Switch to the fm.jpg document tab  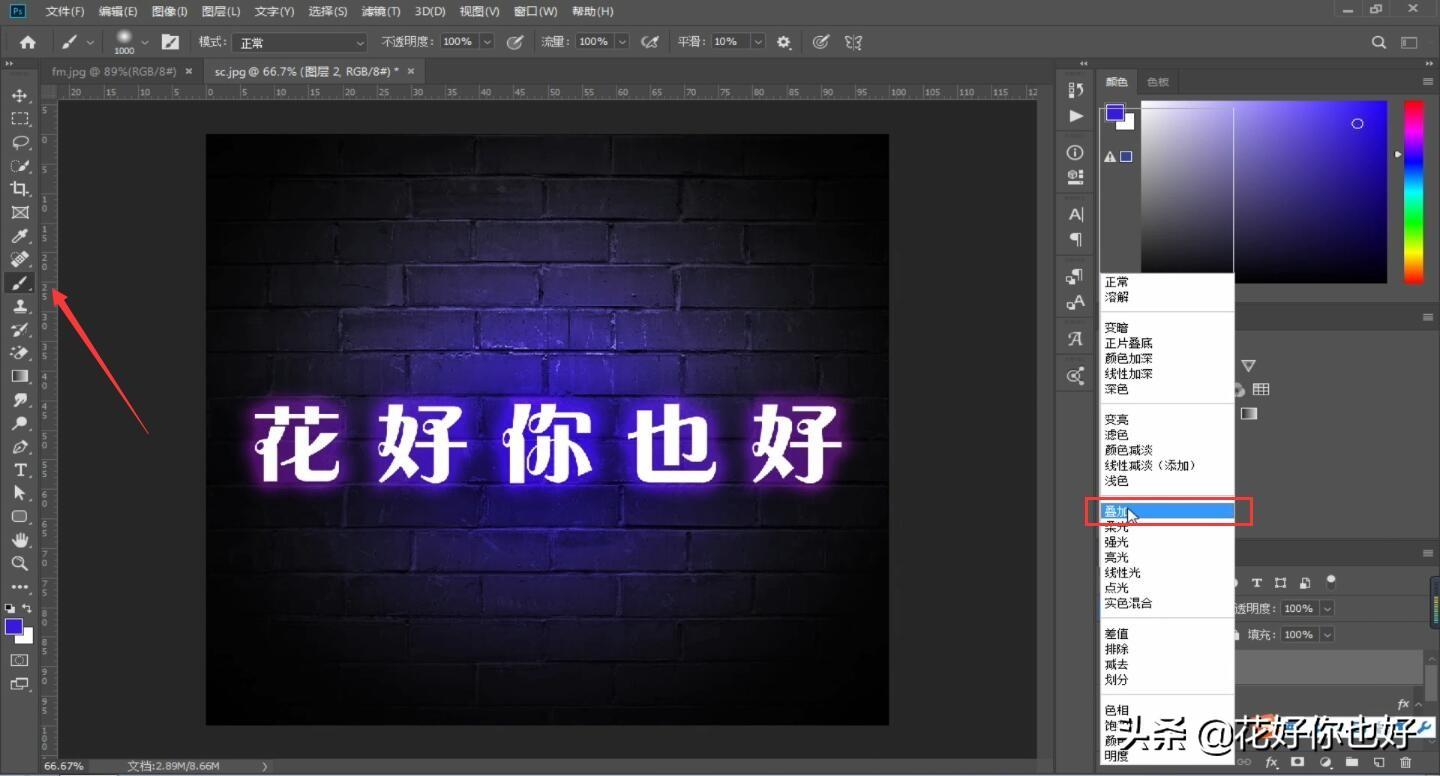tap(114, 71)
